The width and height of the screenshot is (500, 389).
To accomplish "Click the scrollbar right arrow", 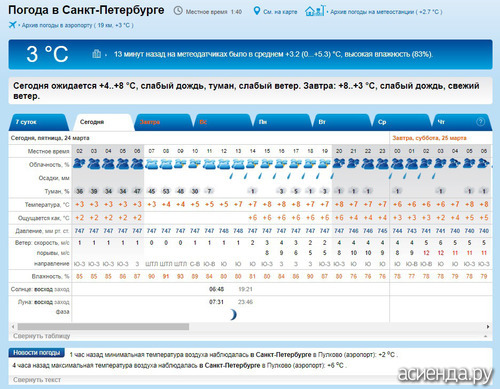I will tap(488, 327).
